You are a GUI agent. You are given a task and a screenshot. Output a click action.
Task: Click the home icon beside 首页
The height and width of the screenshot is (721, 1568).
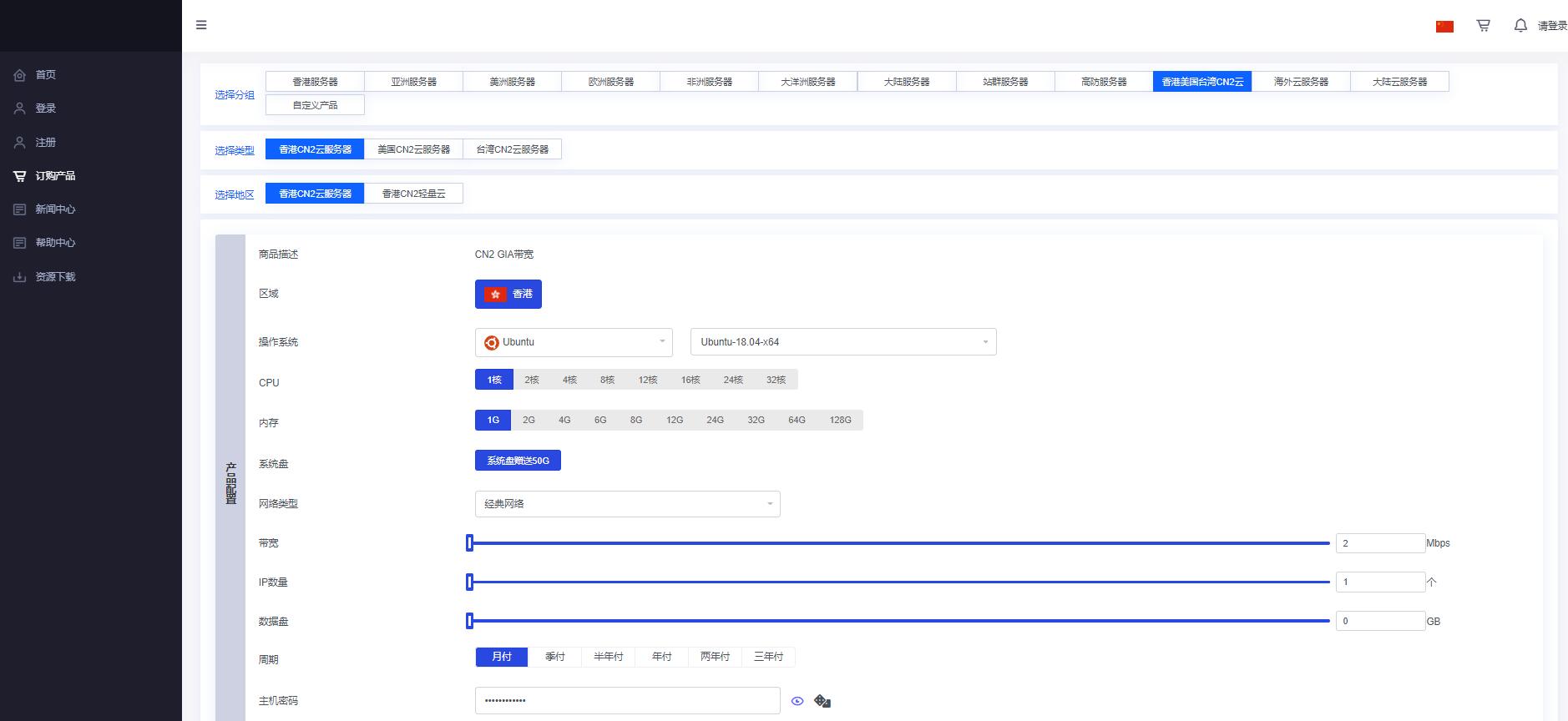(x=20, y=75)
